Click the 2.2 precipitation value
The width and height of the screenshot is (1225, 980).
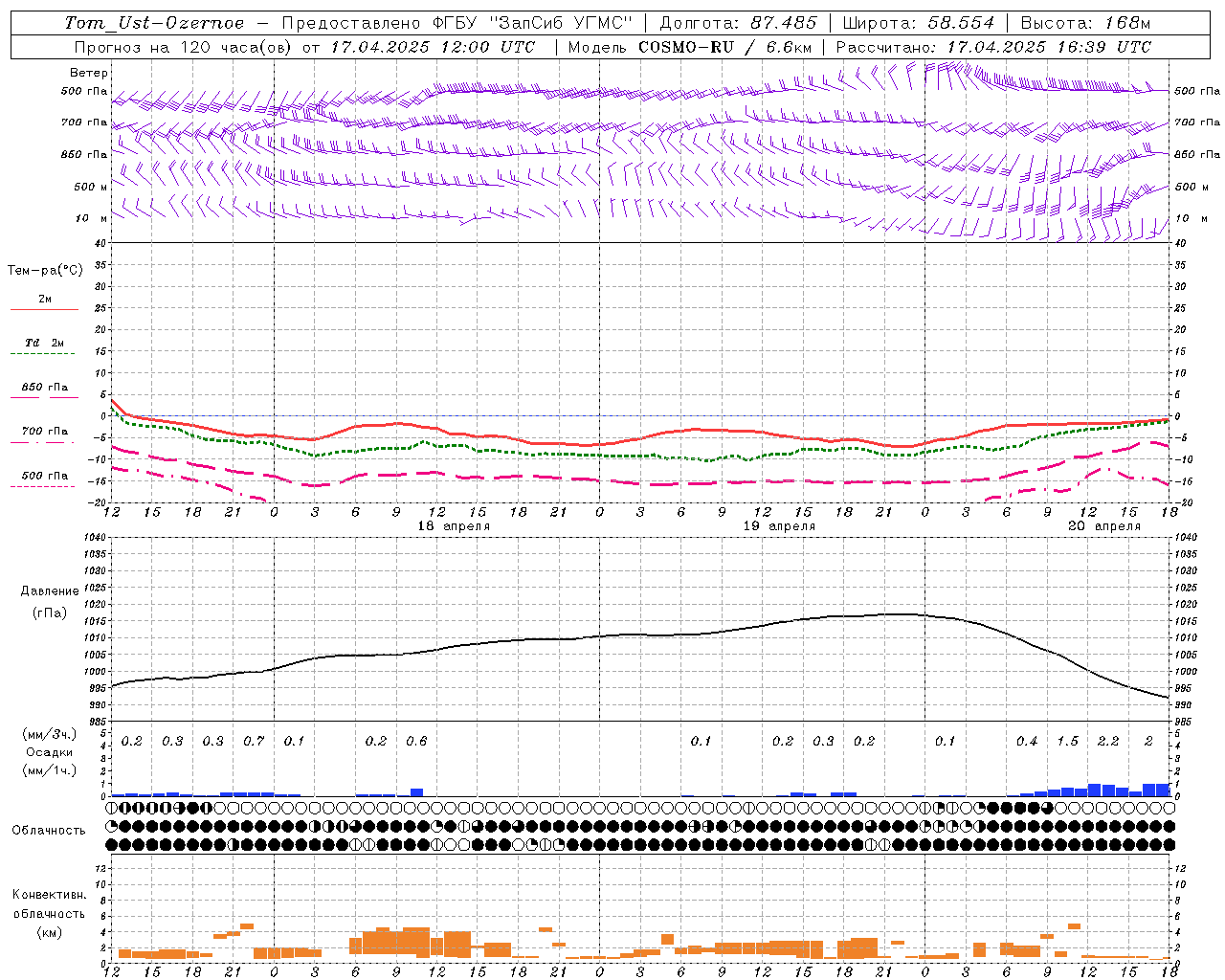(1108, 741)
